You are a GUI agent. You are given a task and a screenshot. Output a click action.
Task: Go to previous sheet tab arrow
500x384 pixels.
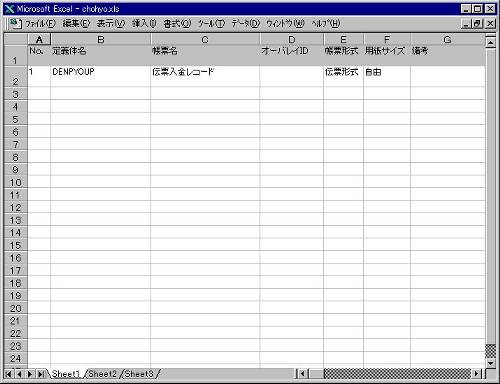click(x=19, y=374)
